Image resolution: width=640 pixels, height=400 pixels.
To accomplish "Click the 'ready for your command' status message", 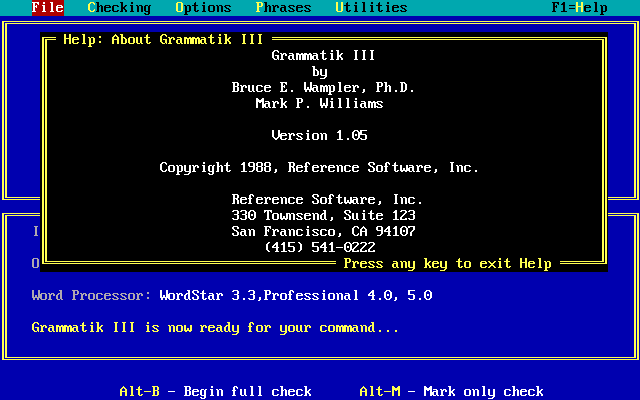I will click(215, 327).
